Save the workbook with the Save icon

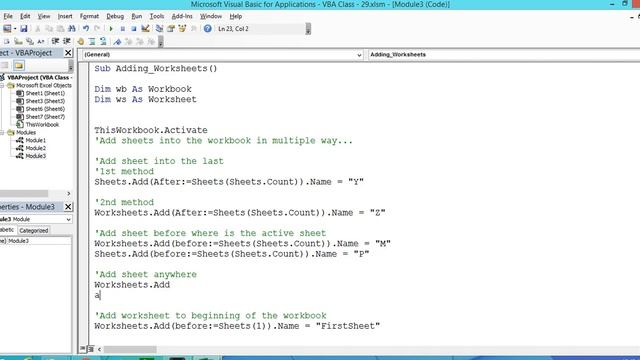click(24, 29)
